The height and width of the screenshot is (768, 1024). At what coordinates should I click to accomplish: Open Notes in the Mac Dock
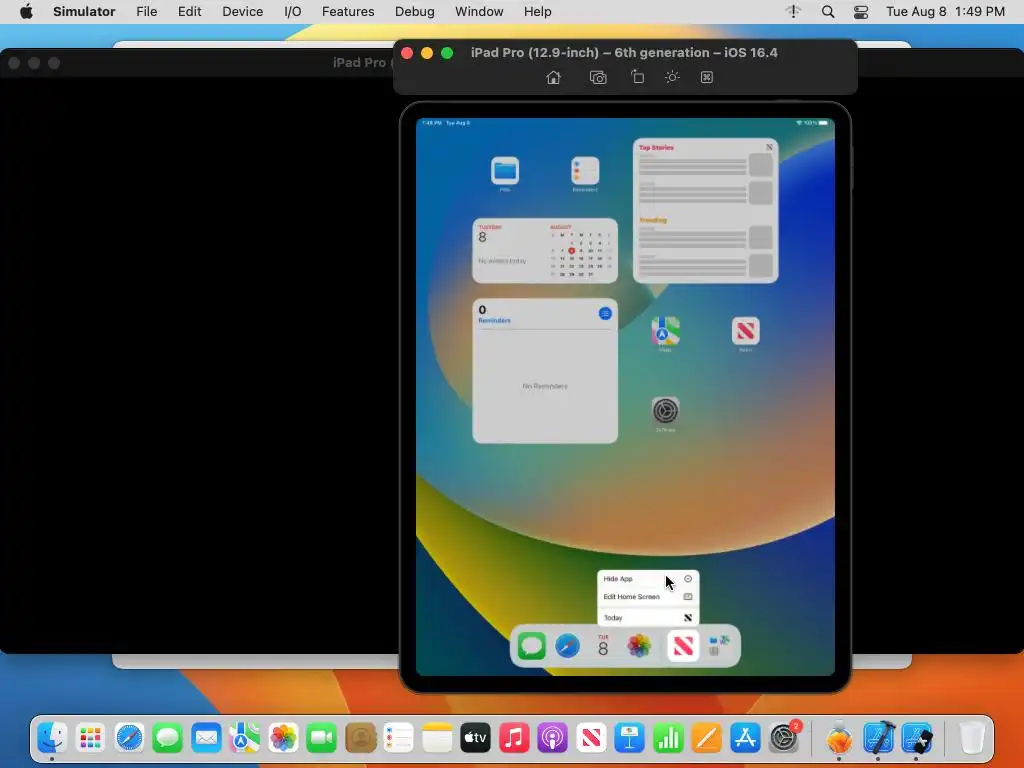437,738
